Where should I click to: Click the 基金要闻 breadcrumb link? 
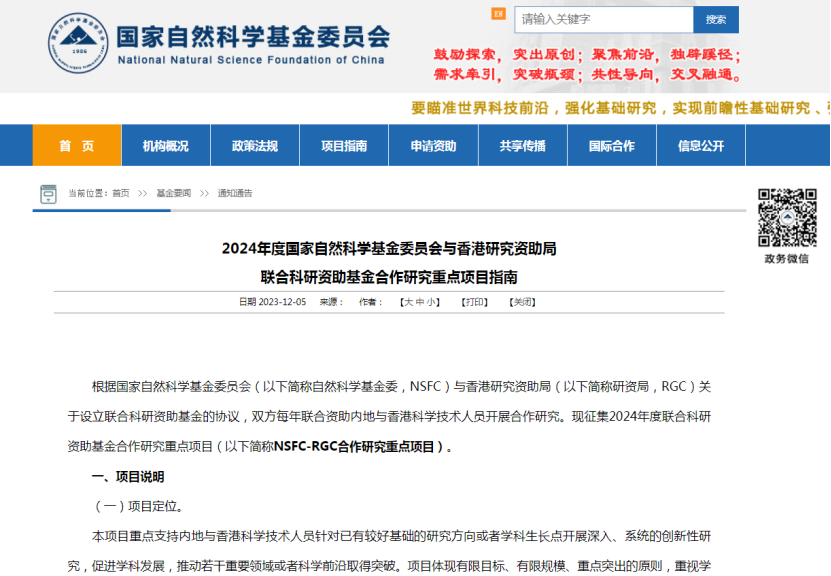(173, 193)
